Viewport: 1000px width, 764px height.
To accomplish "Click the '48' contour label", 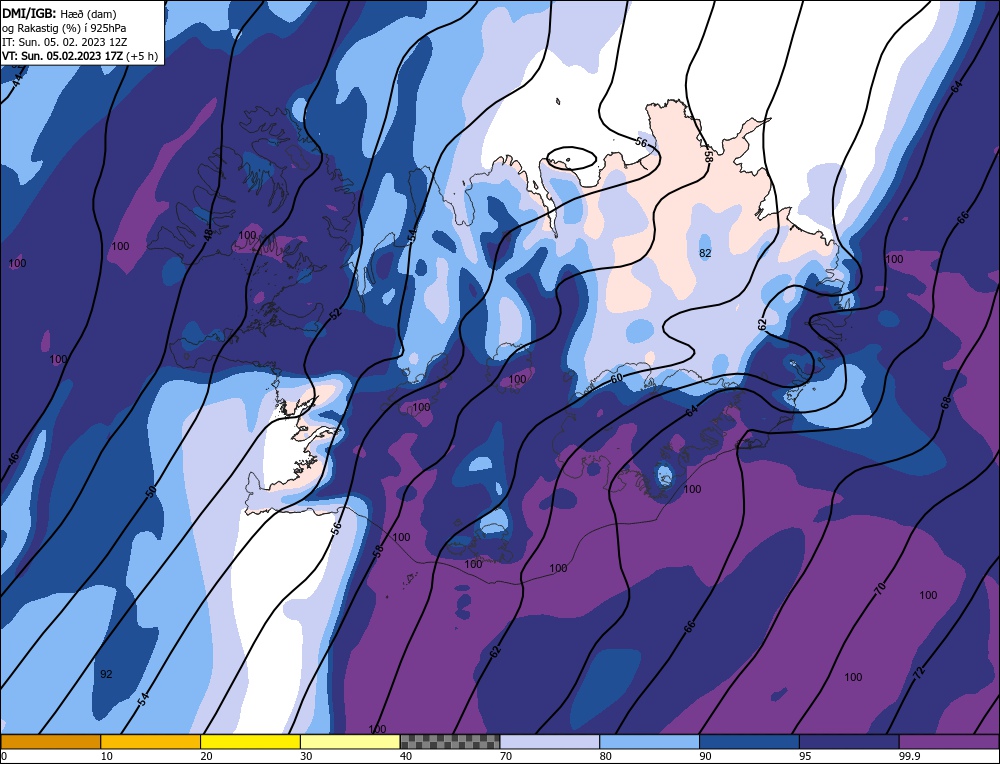I will point(208,235).
